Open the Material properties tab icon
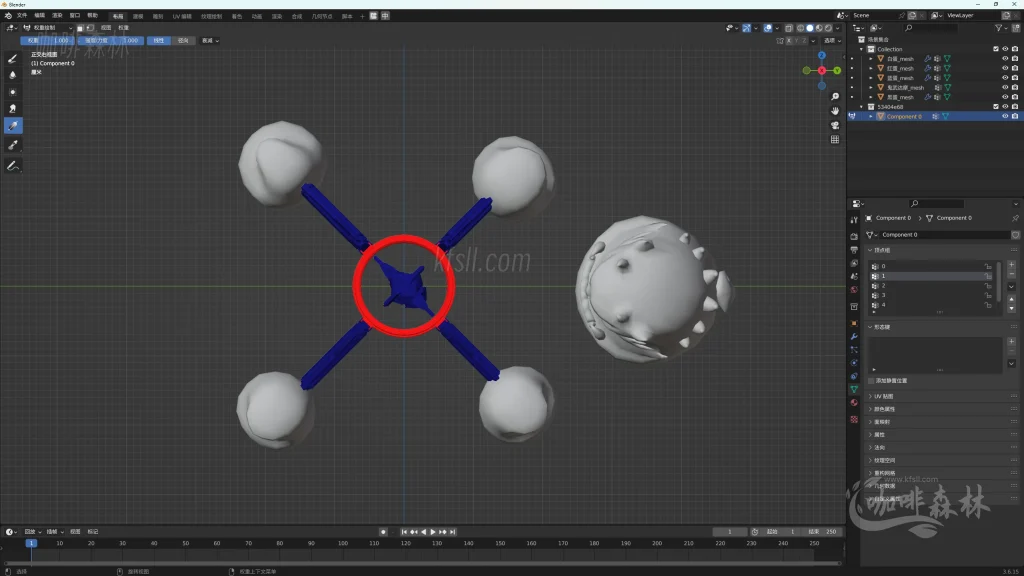 click(x=854, y=403)
